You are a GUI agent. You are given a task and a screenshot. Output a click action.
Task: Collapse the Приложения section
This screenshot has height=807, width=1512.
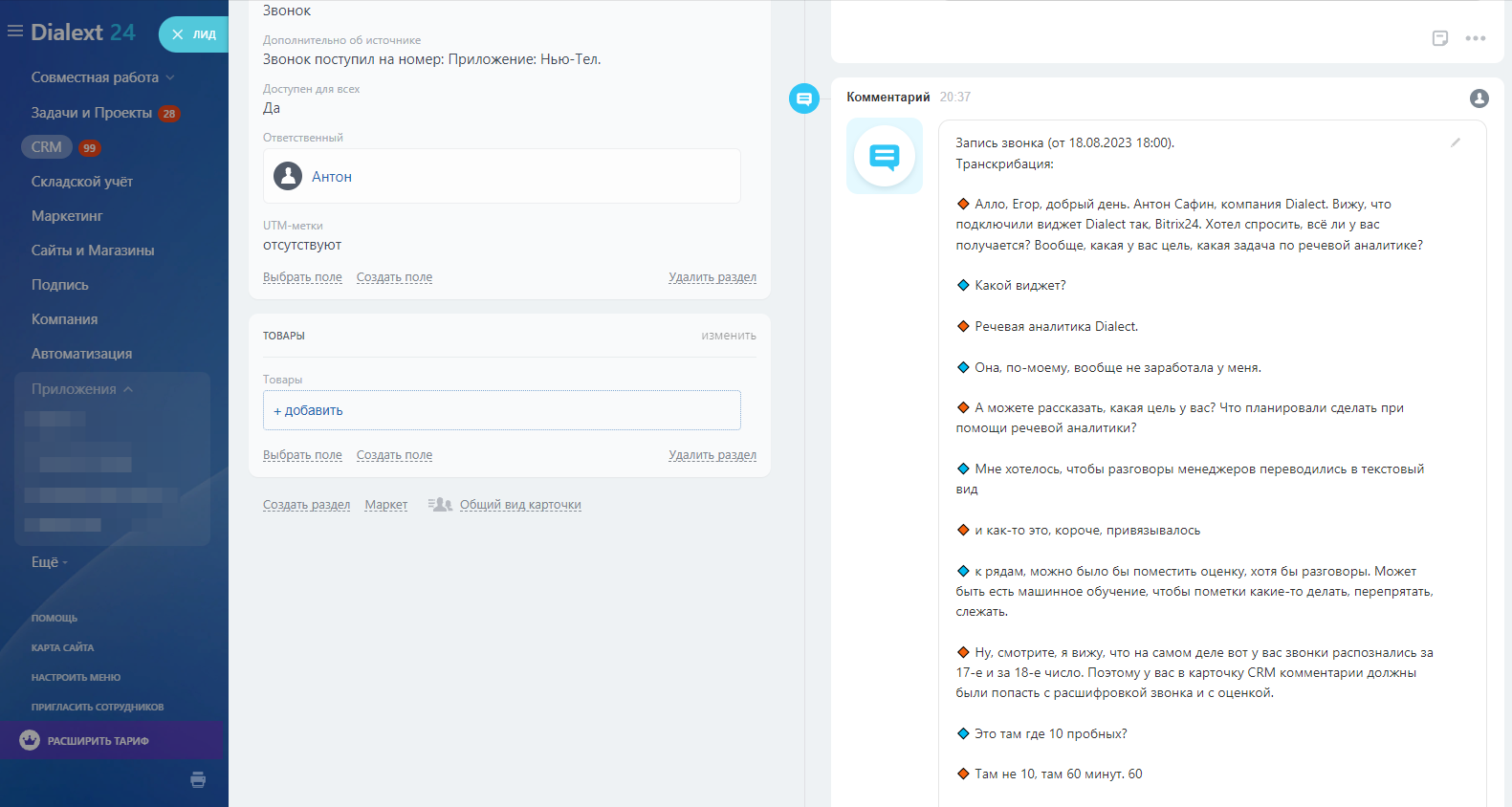coord(82,389)
